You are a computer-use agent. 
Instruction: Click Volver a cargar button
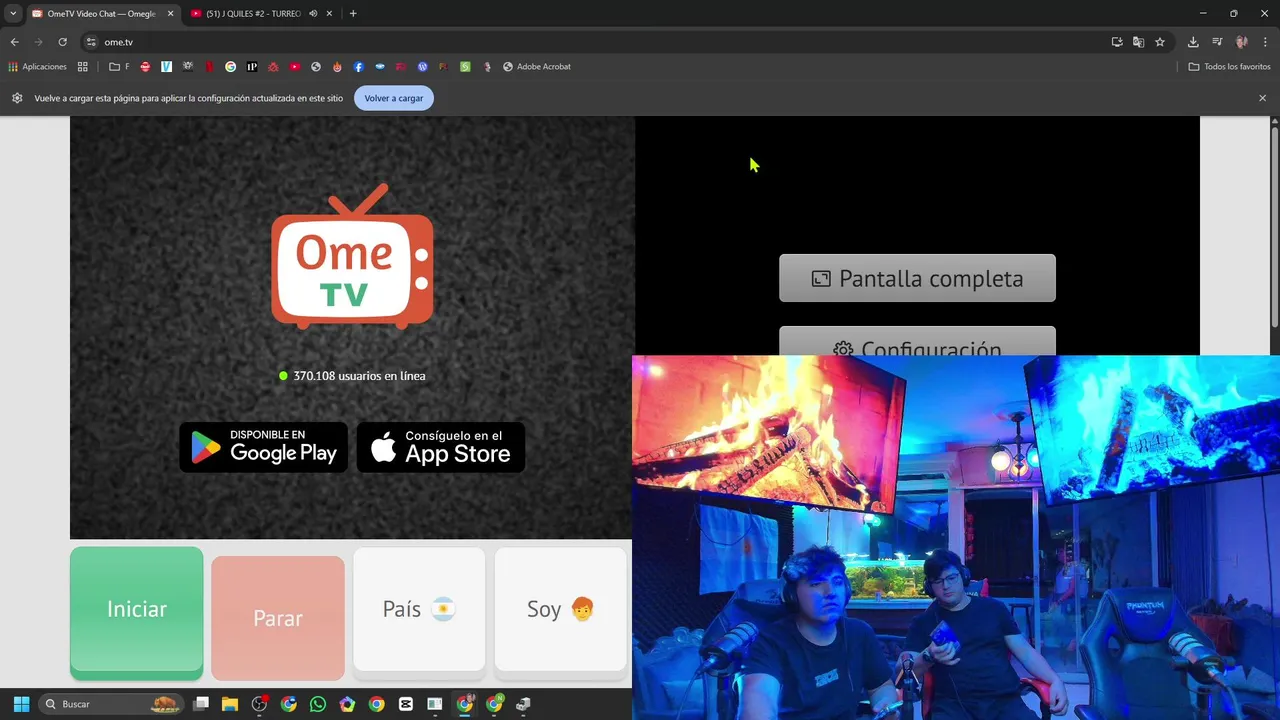[393, 98]
